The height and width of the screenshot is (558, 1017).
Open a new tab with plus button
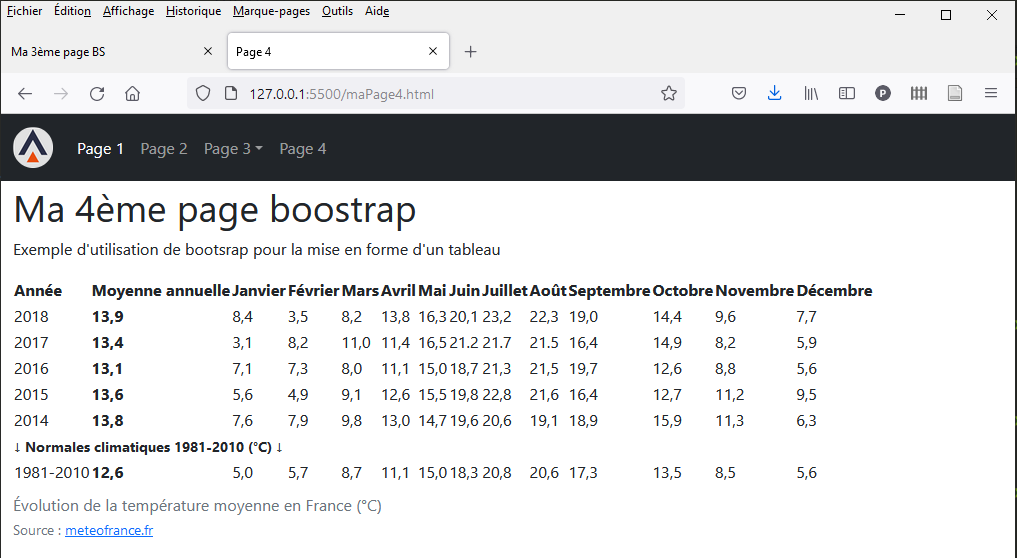point(471,52)
